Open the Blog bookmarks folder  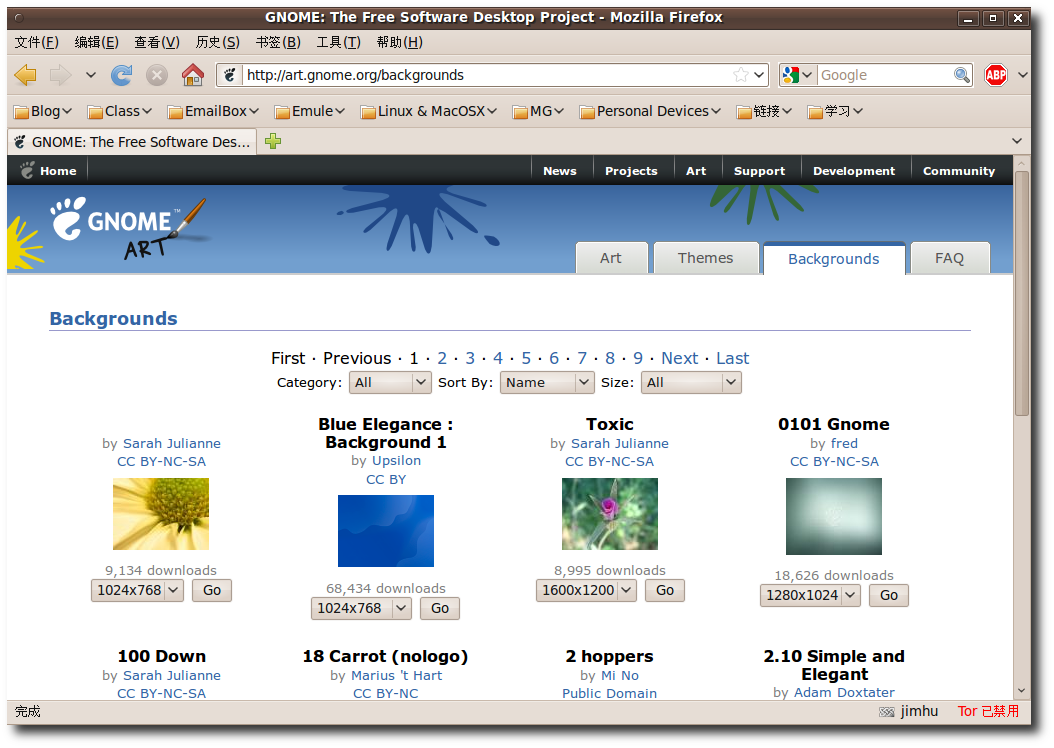coord(42,111)
